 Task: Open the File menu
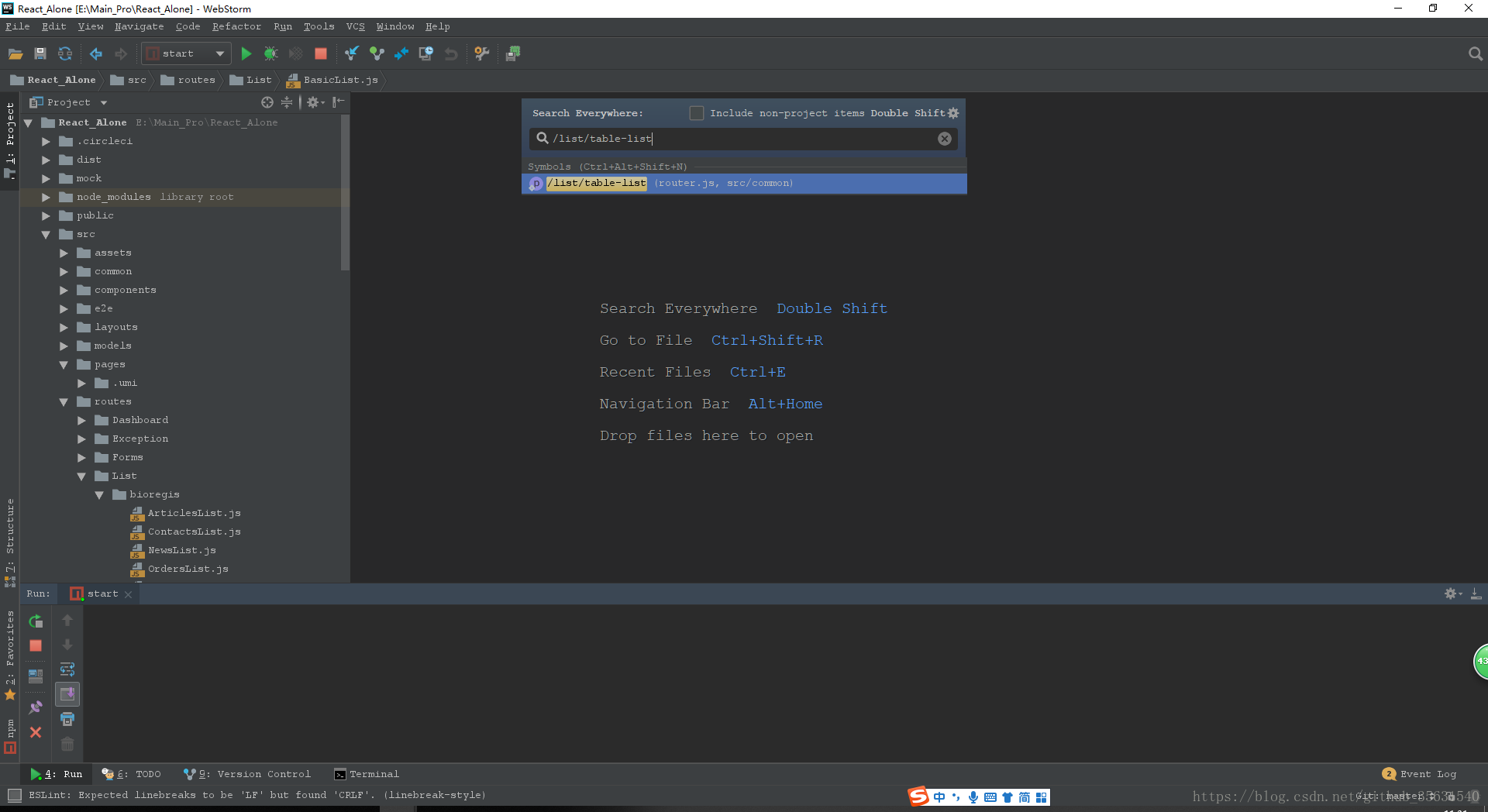[17, 26]
